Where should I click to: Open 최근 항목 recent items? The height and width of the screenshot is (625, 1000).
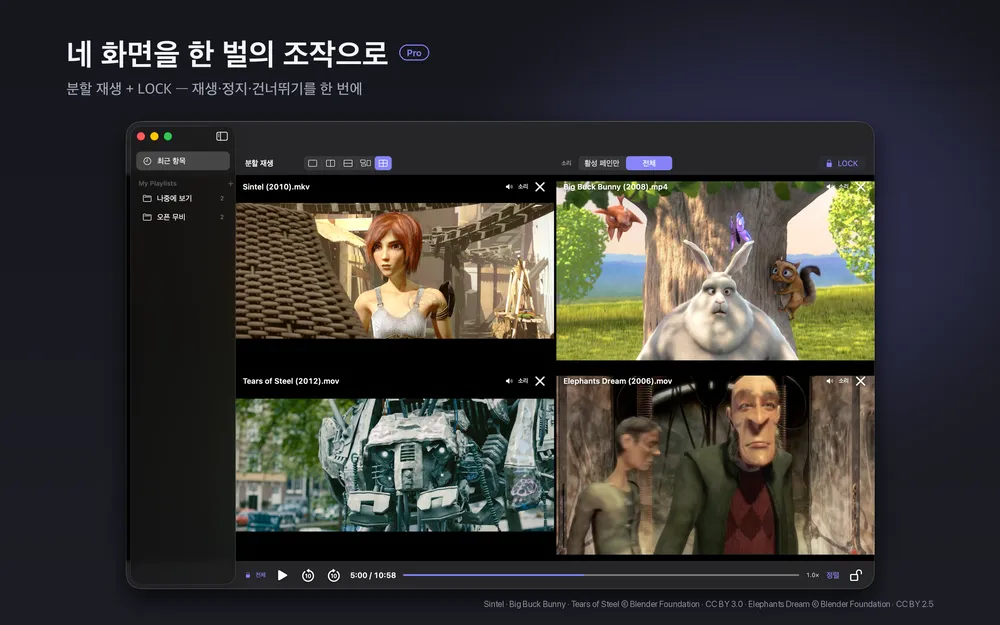183,161
